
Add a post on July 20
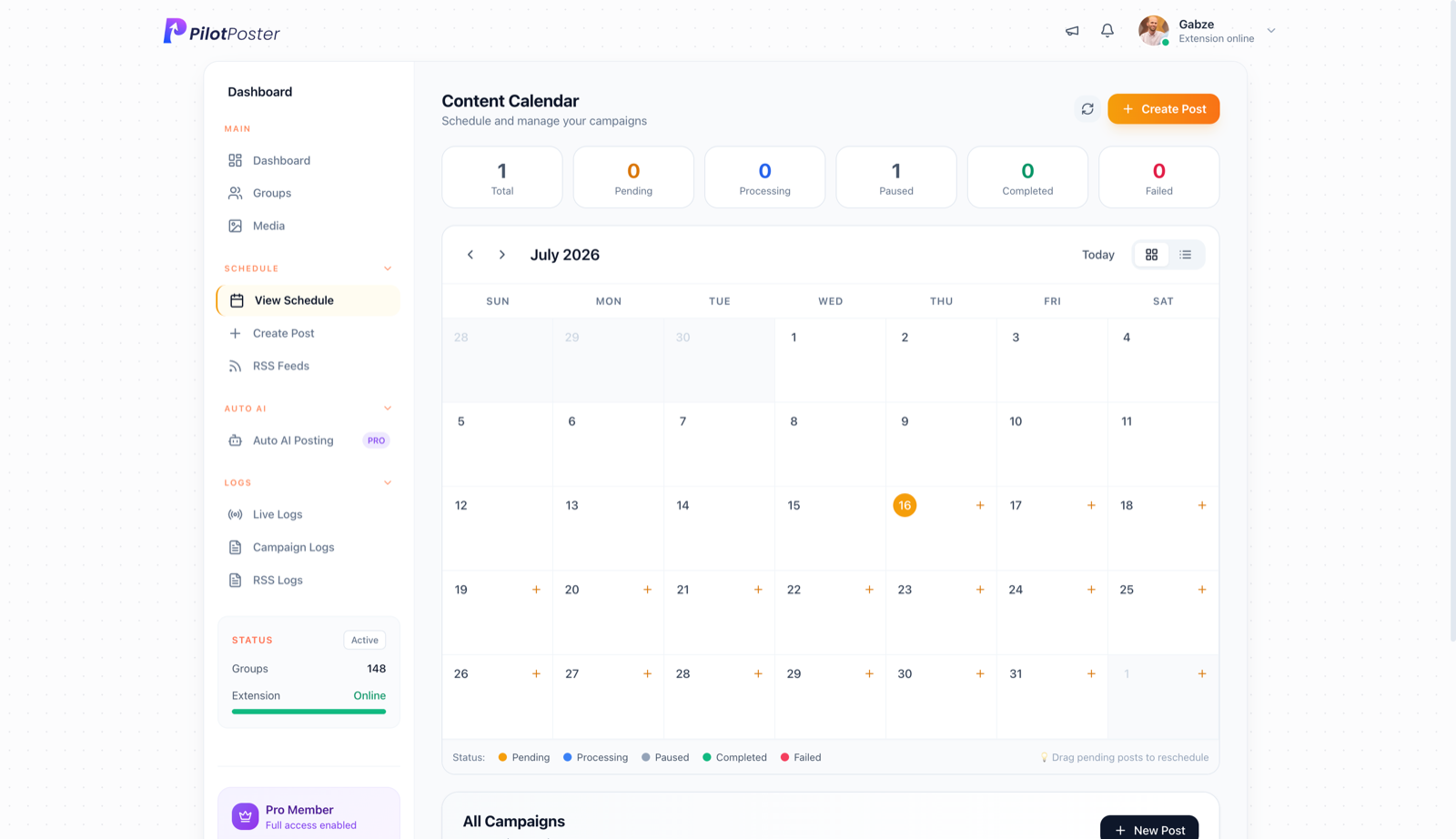pos(647,590)
